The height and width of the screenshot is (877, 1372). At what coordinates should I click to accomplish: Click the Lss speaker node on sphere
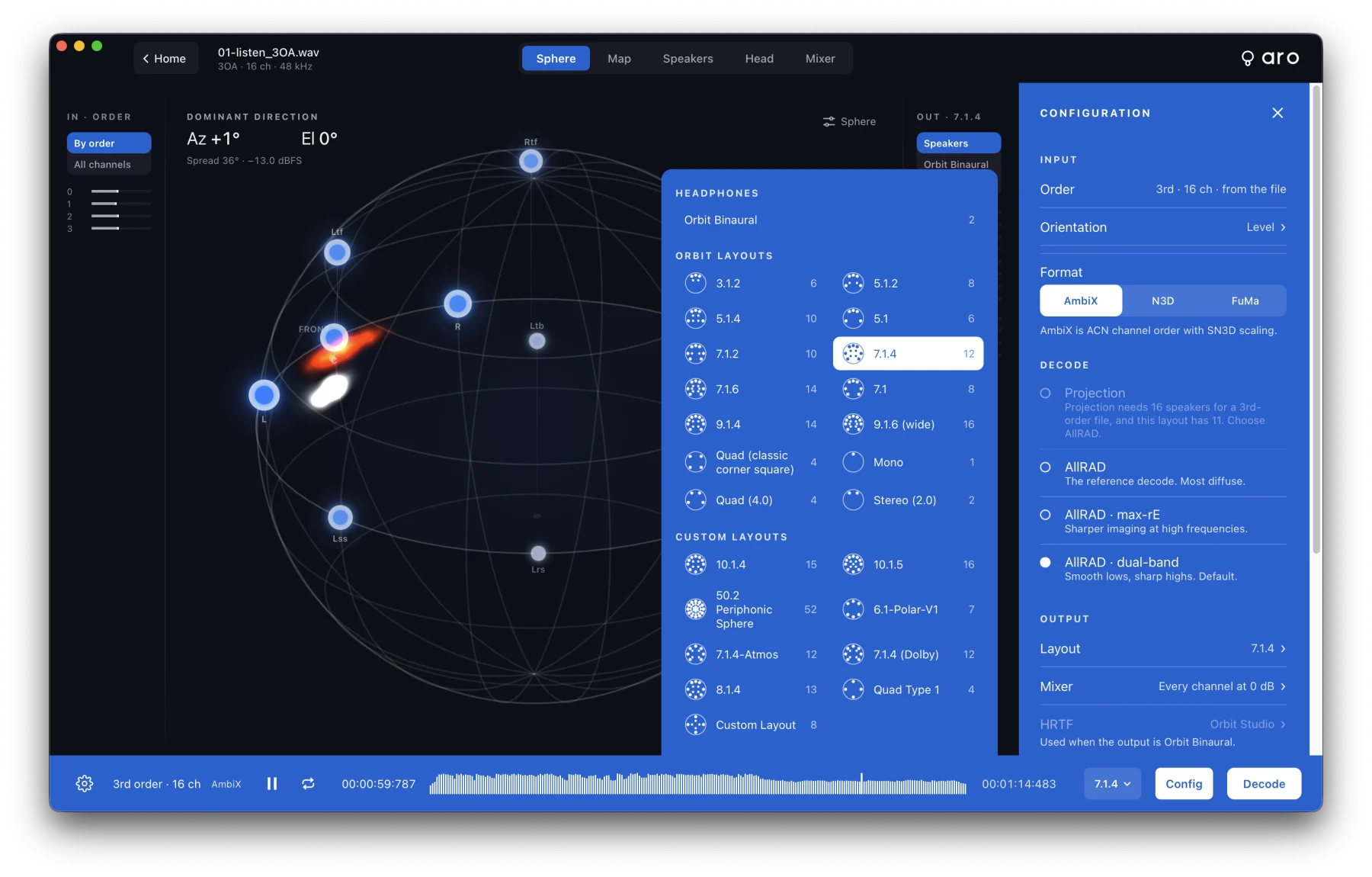click(340, 518)
